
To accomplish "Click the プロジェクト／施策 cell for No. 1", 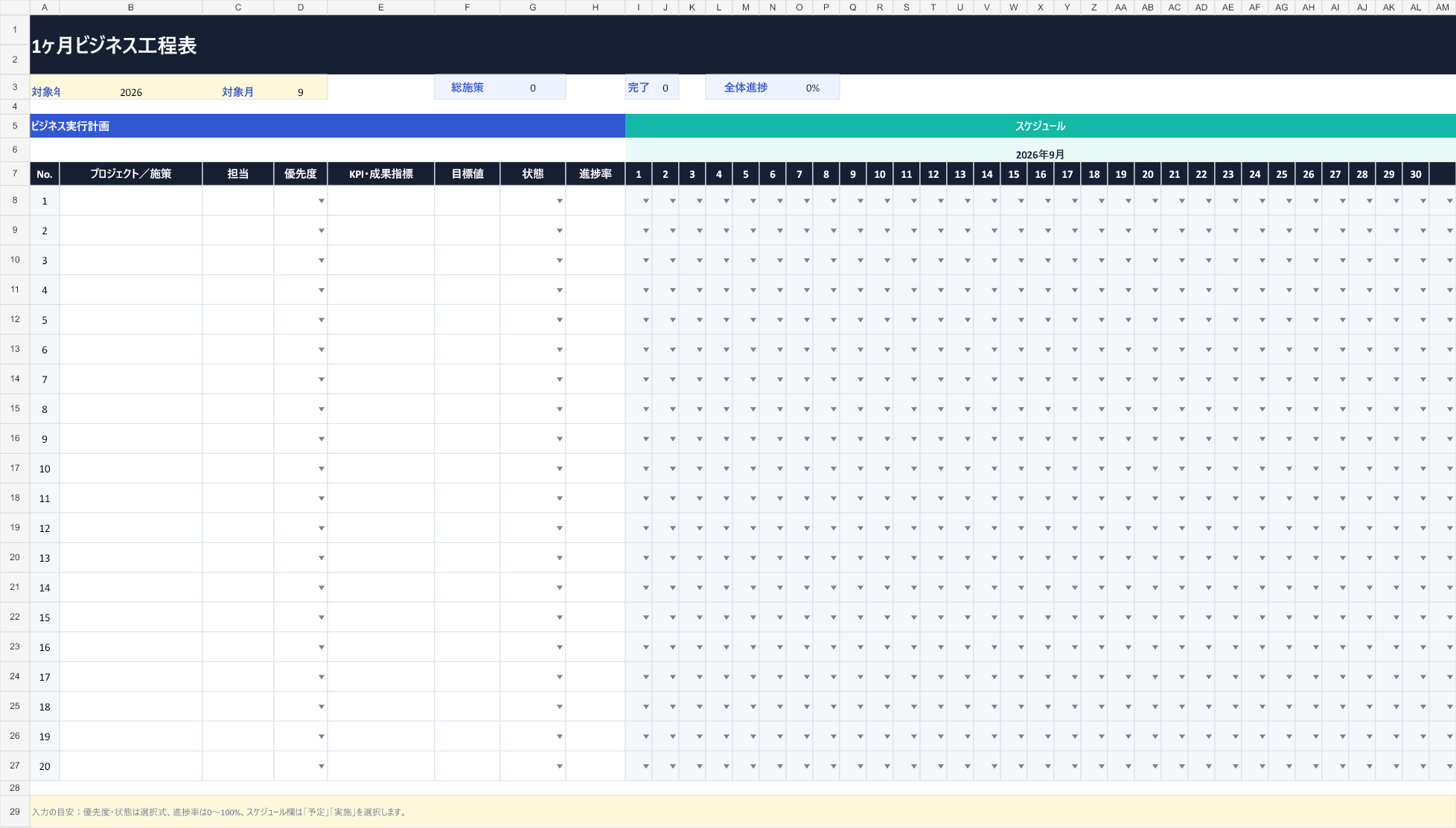I will click(x=131, y=201).
